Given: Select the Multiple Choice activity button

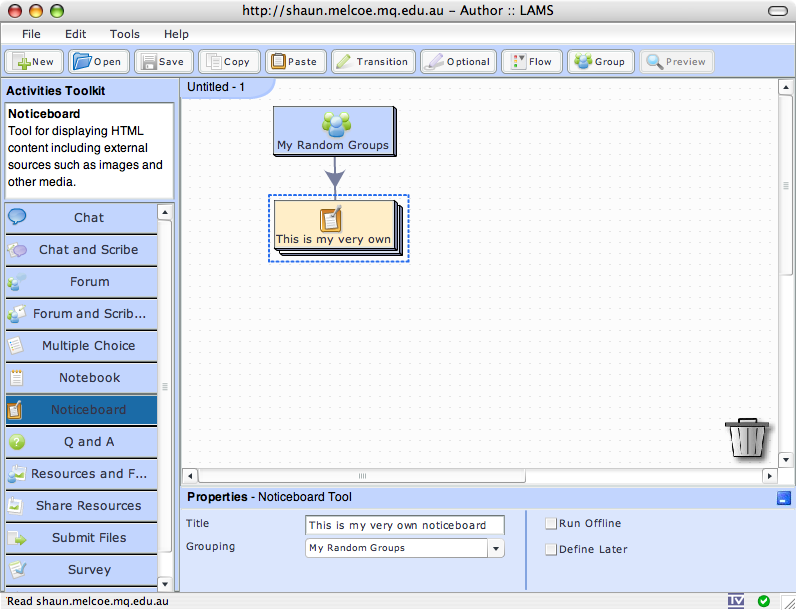Looking at the screenshot, I should click(88, 346).
